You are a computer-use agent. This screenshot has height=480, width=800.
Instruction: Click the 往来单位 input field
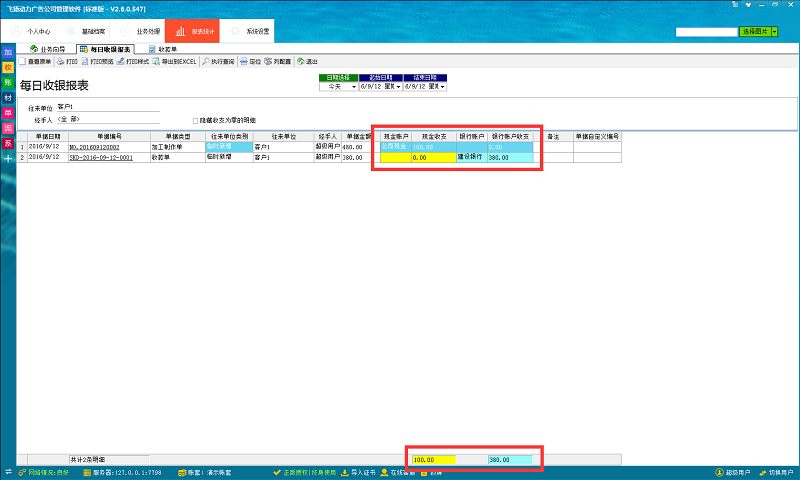click(x=108, y=106)
